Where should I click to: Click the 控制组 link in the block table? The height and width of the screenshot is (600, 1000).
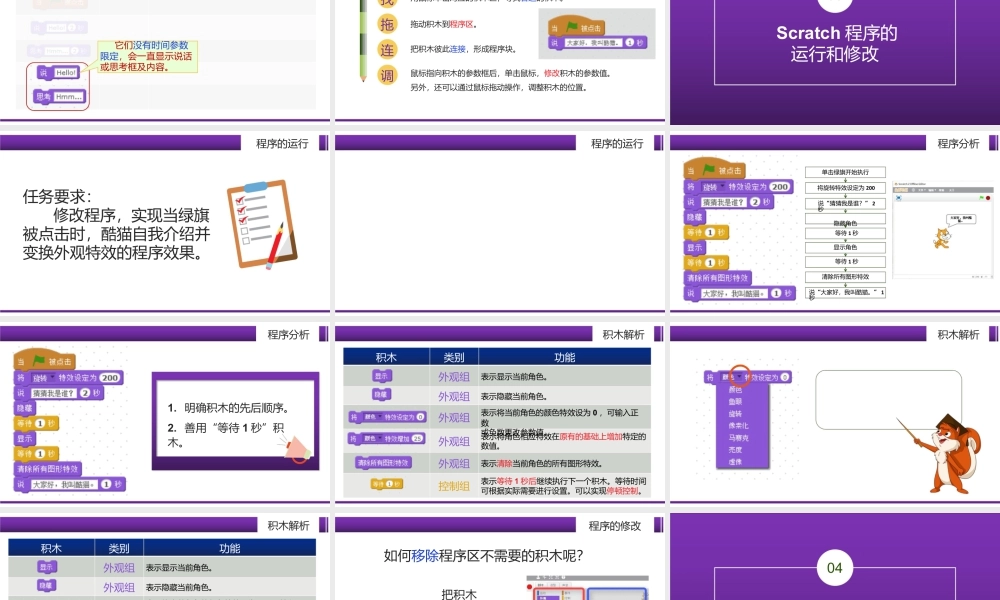[454, 484]
